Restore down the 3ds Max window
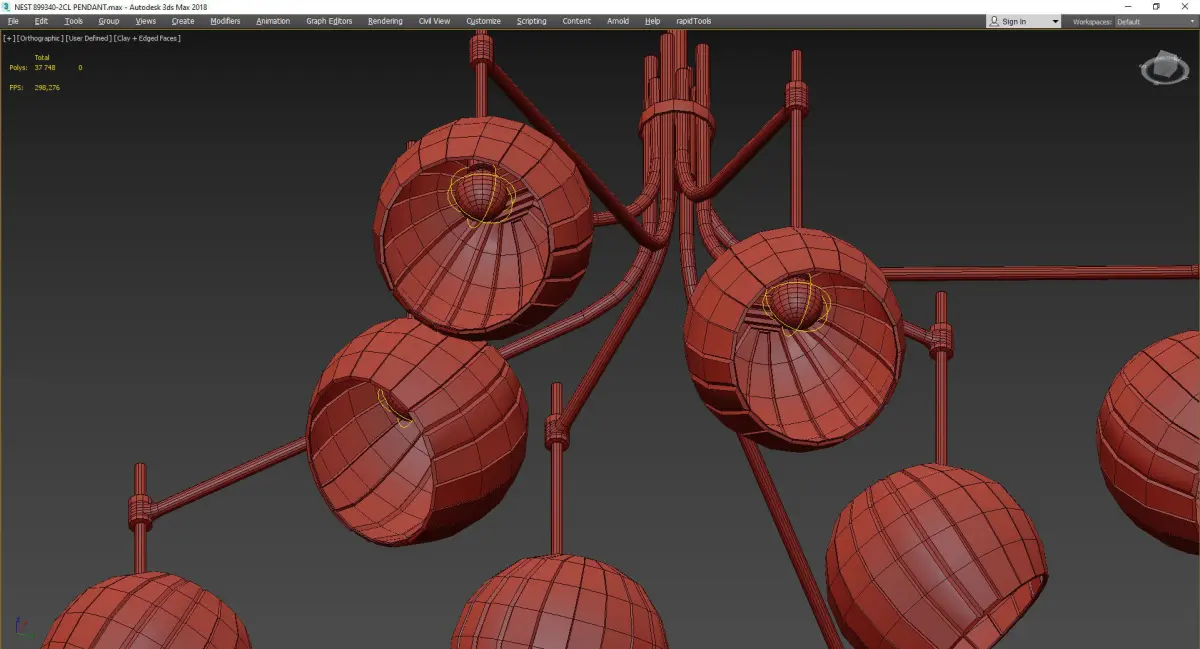This screenshot has height=649, width=1200. tap(1157, 7)
